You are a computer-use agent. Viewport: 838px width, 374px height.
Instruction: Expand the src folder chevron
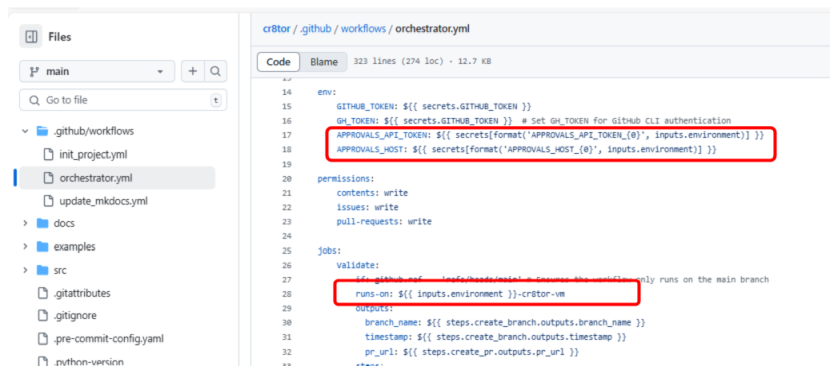point(25,270)
